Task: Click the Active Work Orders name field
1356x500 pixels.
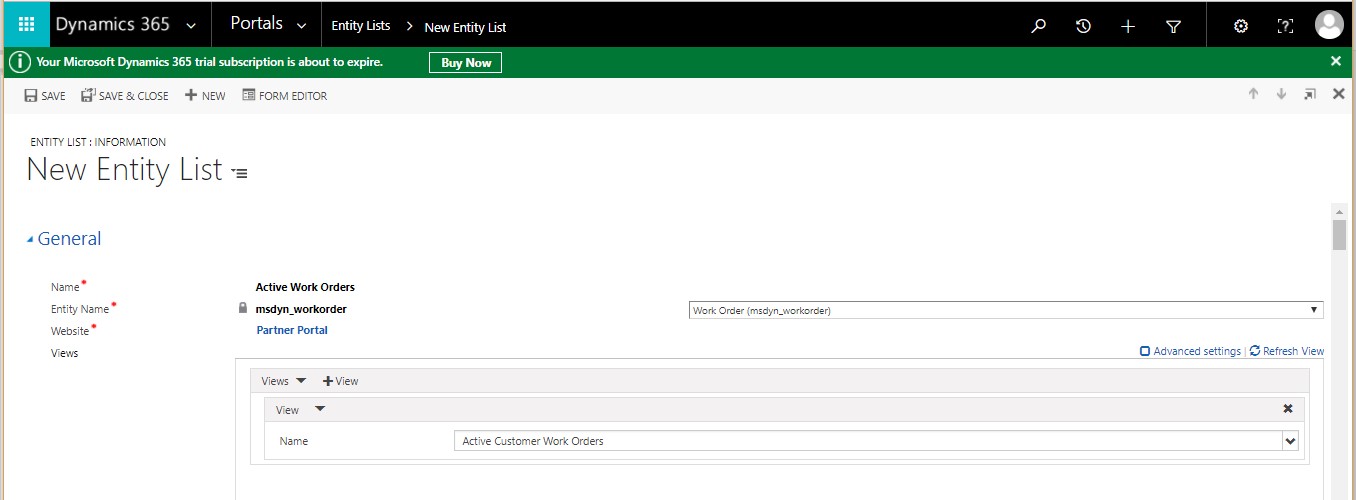Action: tap(305, 287)
